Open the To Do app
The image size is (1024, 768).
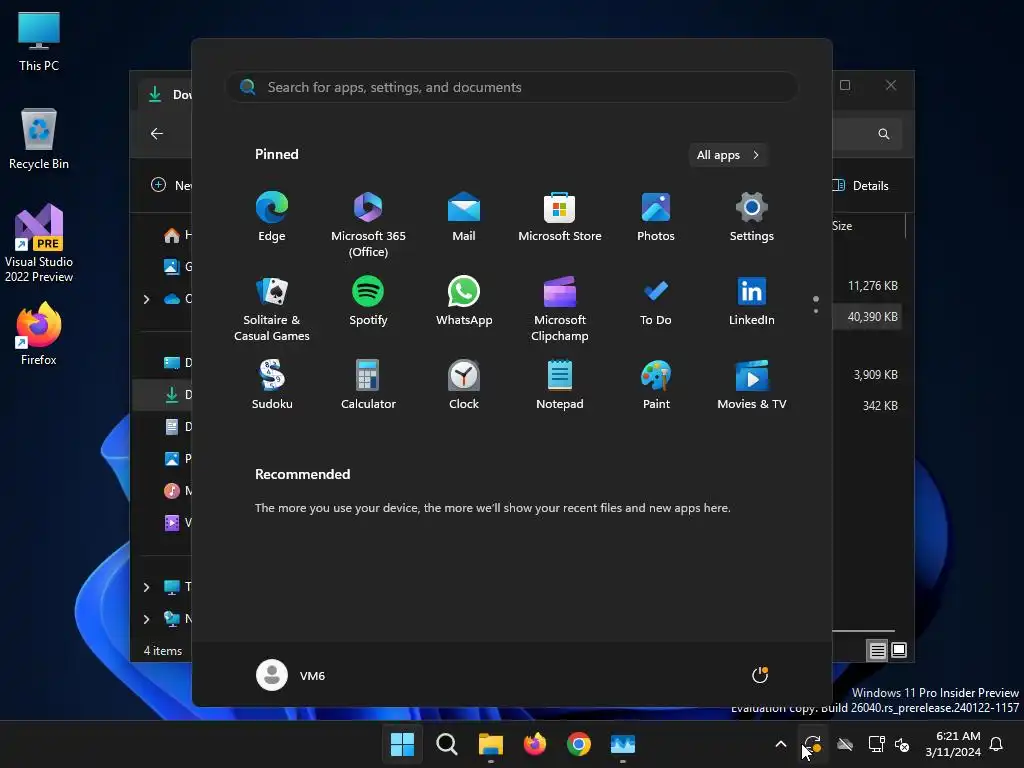tap(656, 301)
